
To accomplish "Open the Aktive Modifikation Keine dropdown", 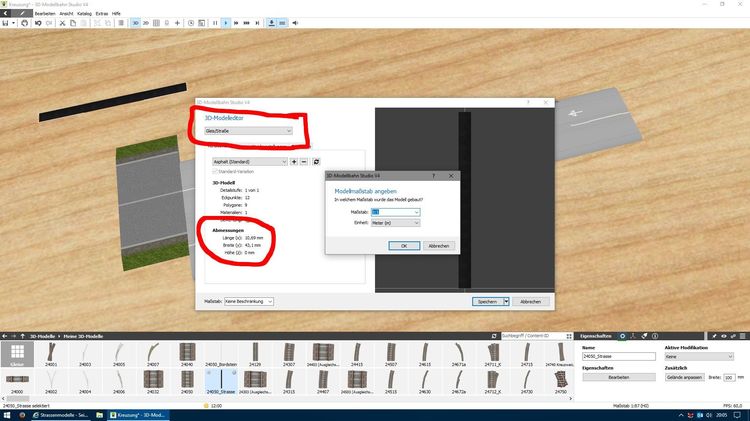I will [699, 356].
